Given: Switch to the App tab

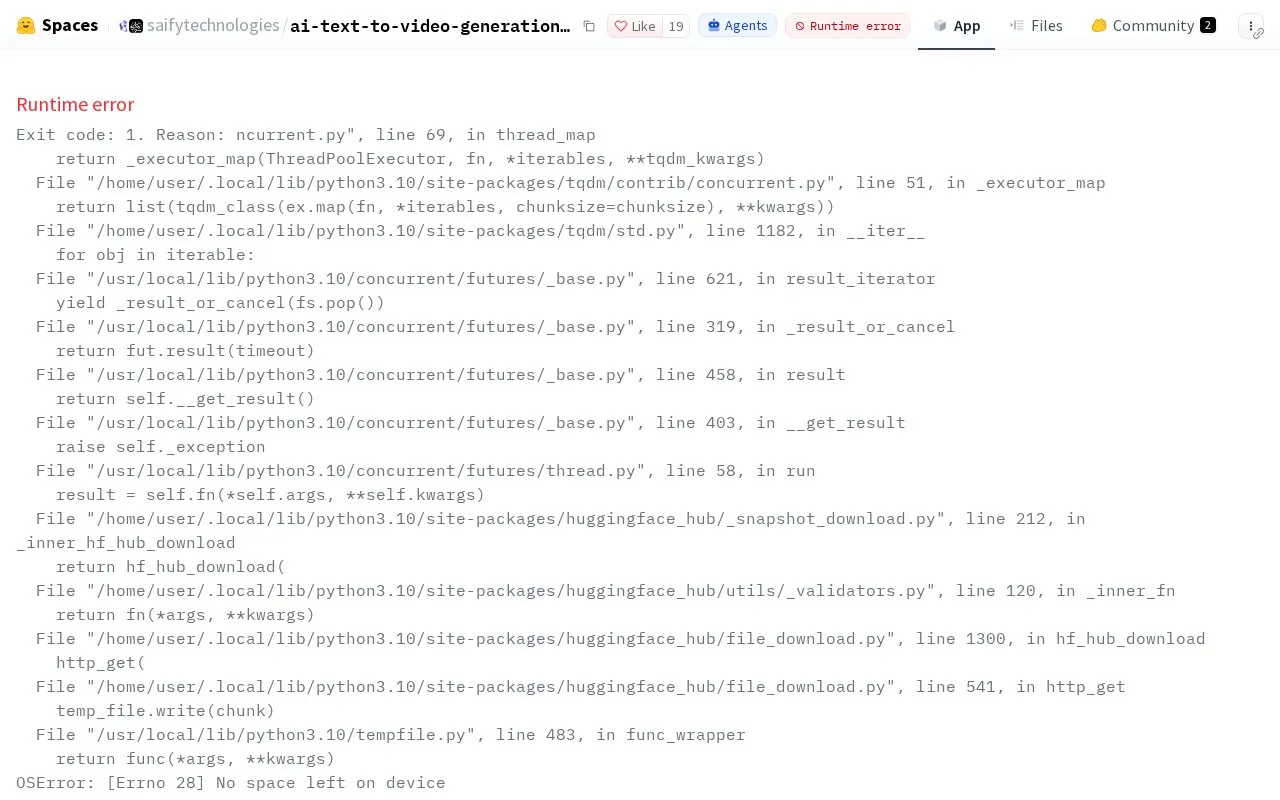Looking at the screenshot, I should coord(956,26).
